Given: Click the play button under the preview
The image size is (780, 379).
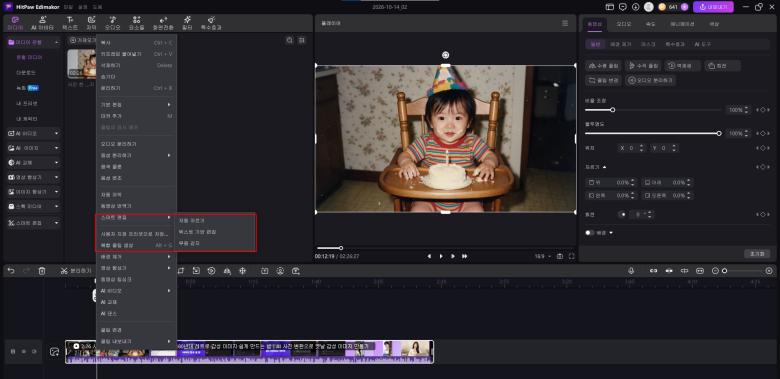Looking at the screenshot, I should click(x=441, y=256).
